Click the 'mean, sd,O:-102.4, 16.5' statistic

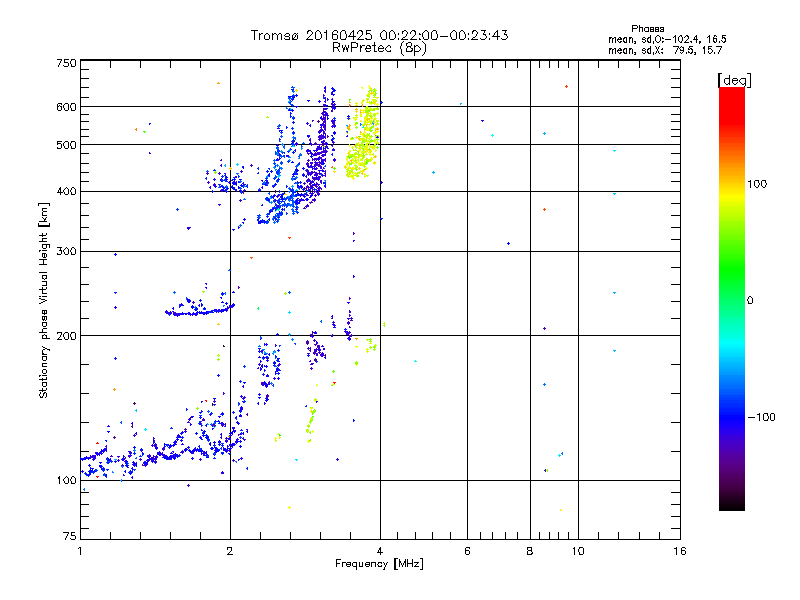[667, 39]
